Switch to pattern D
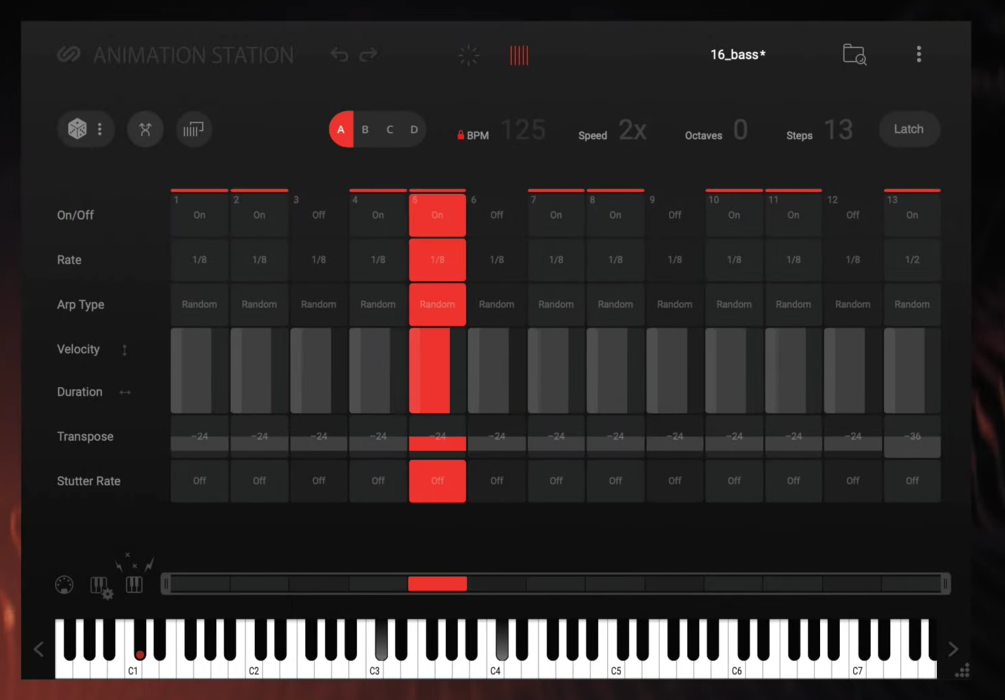 [413, 129]
